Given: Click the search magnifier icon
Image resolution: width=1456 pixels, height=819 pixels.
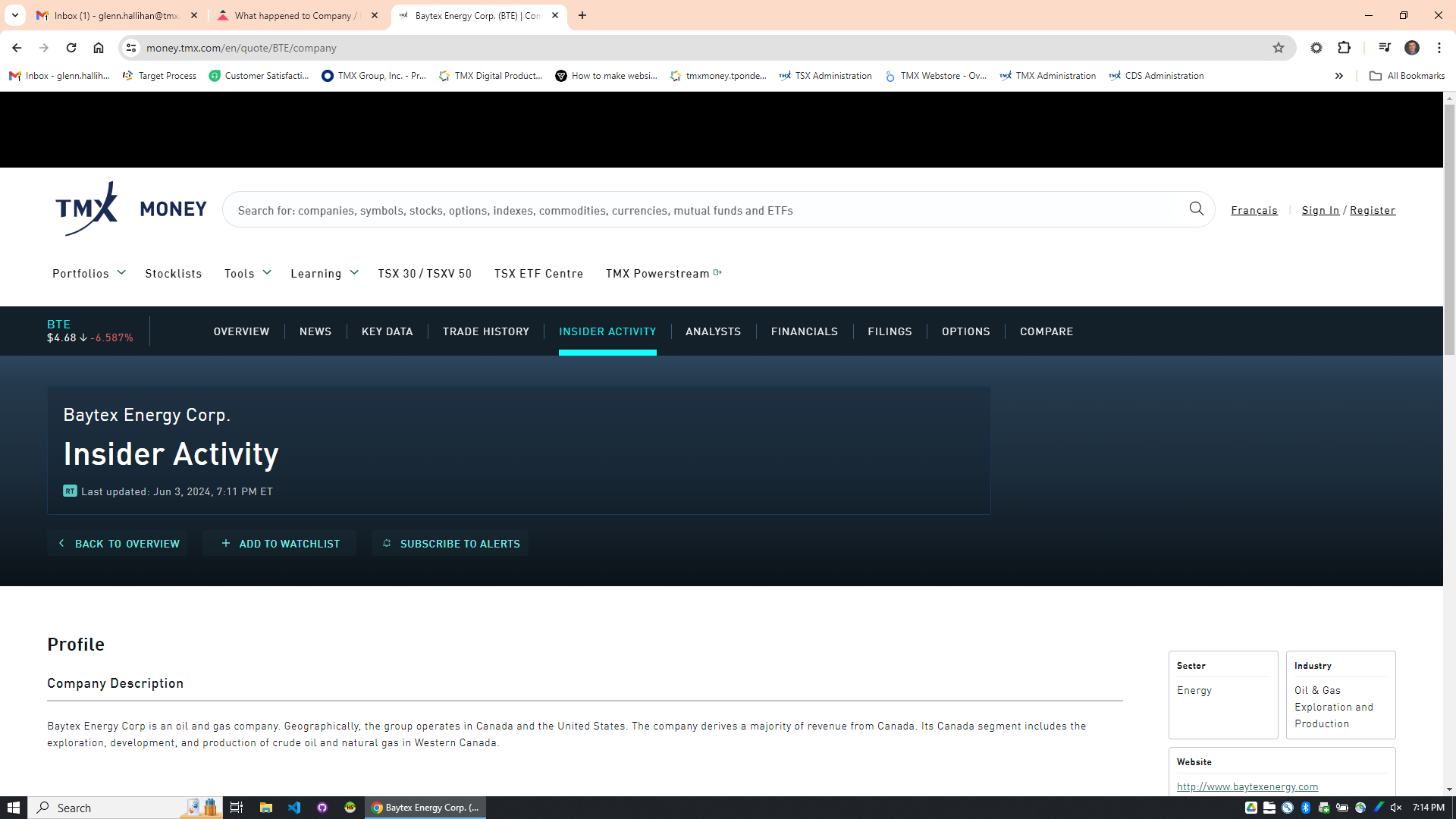Looking at the screenshot, I should (x=1196, y=209).
